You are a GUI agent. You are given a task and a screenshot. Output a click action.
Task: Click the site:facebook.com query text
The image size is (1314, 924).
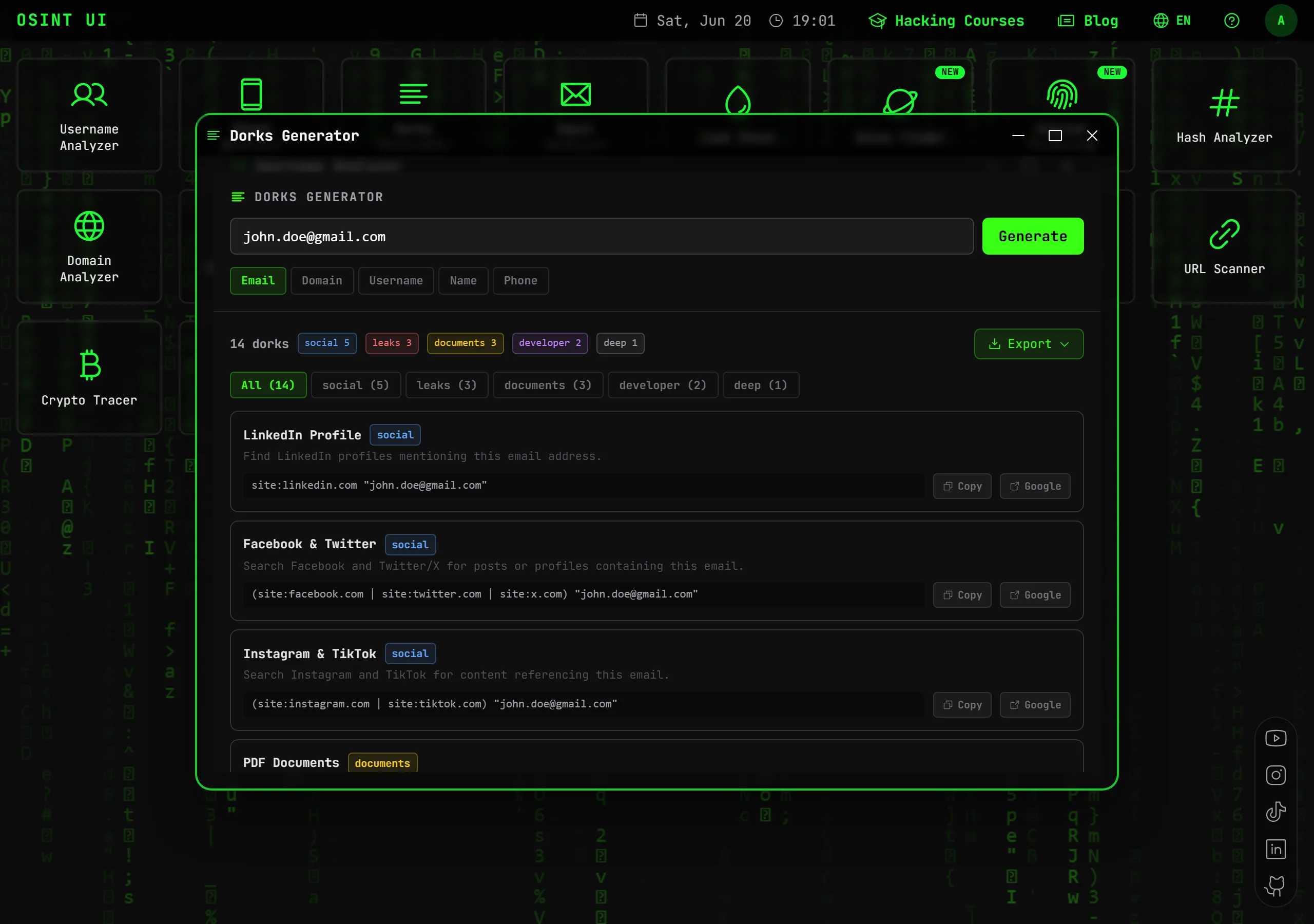[x=474, y=594]
